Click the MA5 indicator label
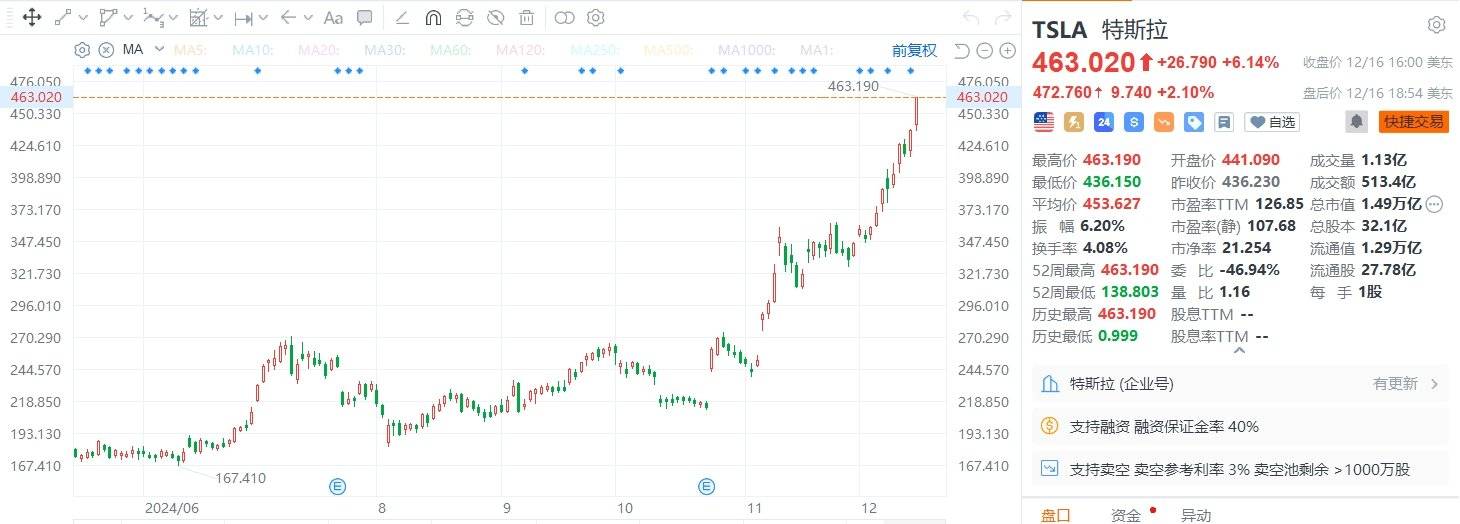1460x524 pixels. [190, 50]
